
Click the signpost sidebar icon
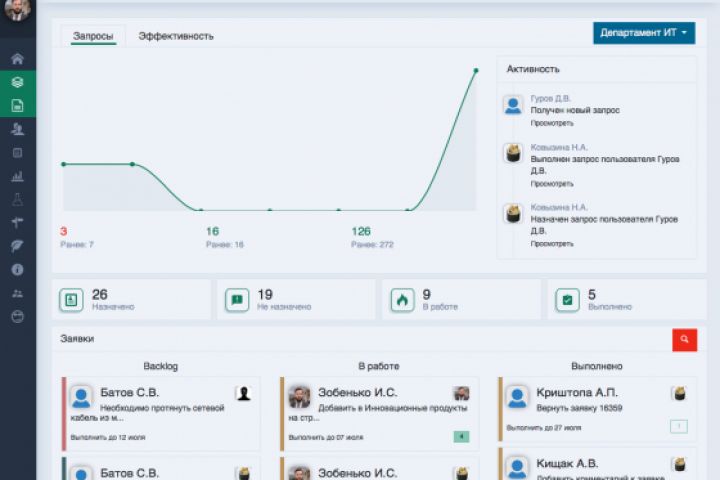pos(17,223)
